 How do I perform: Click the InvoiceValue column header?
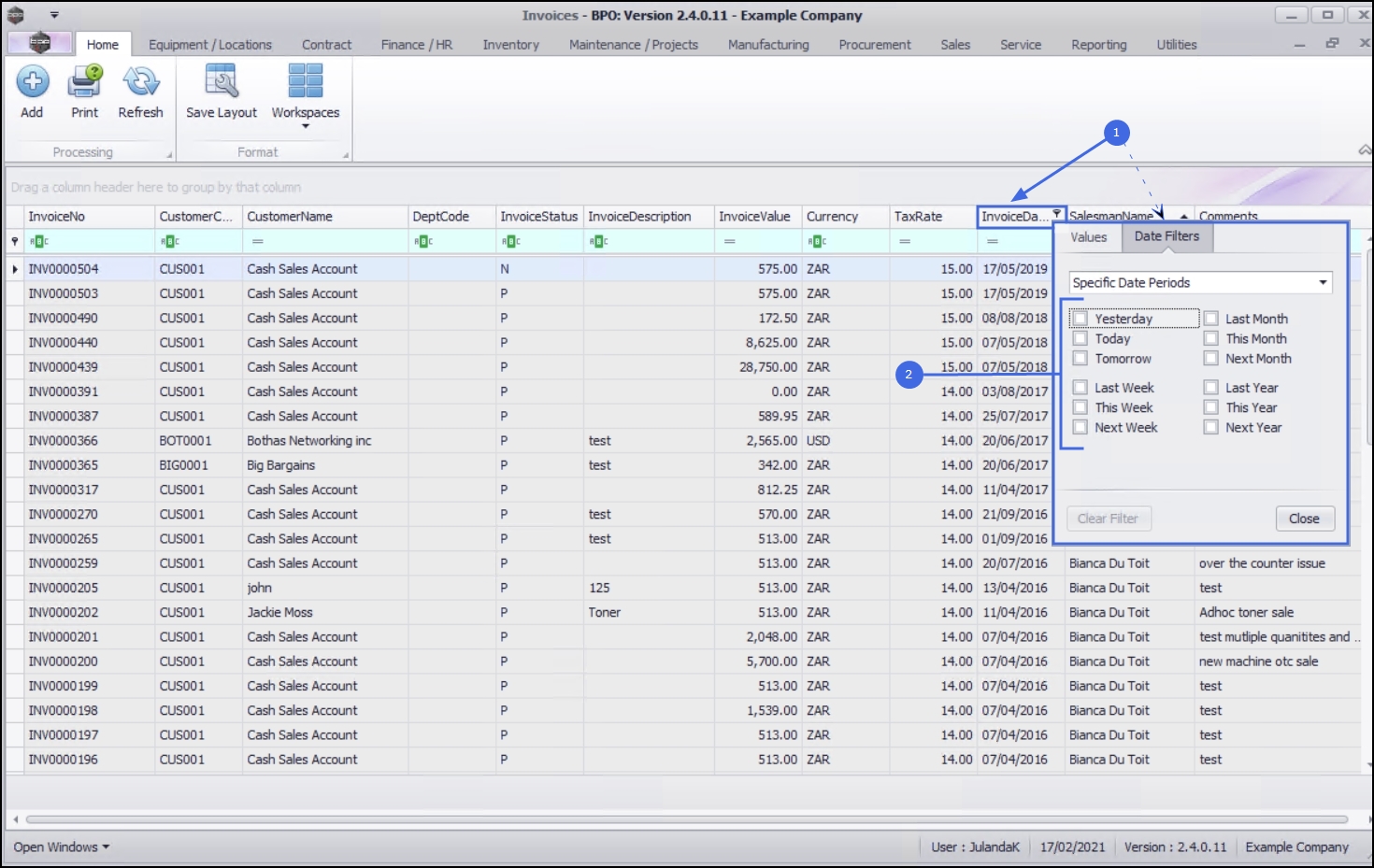tap(758, 216)
